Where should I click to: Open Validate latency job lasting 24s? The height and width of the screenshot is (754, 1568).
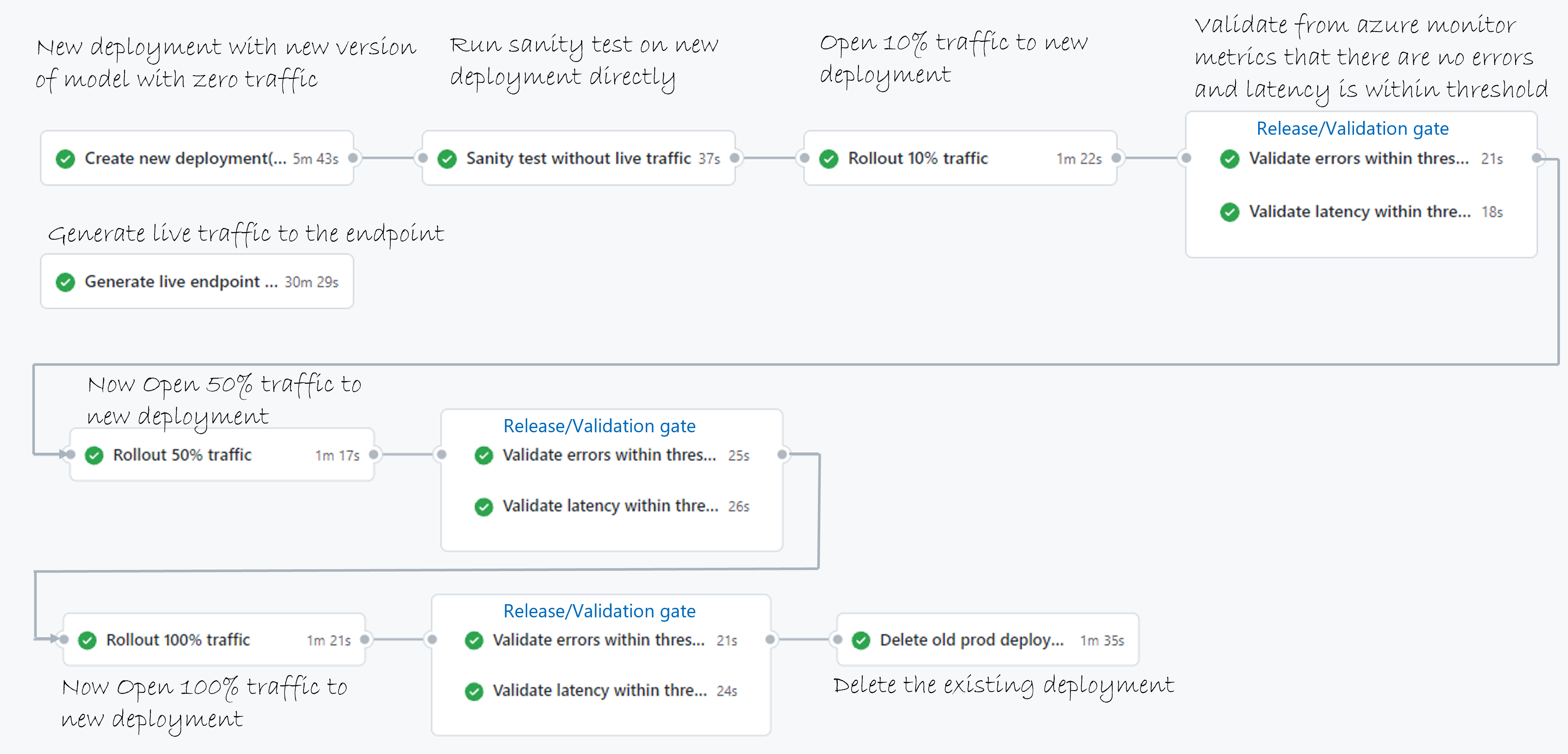point(600,691)
